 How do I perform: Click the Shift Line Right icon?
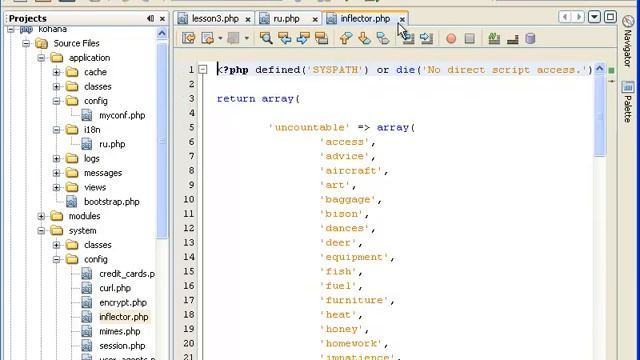coord(426,38)
